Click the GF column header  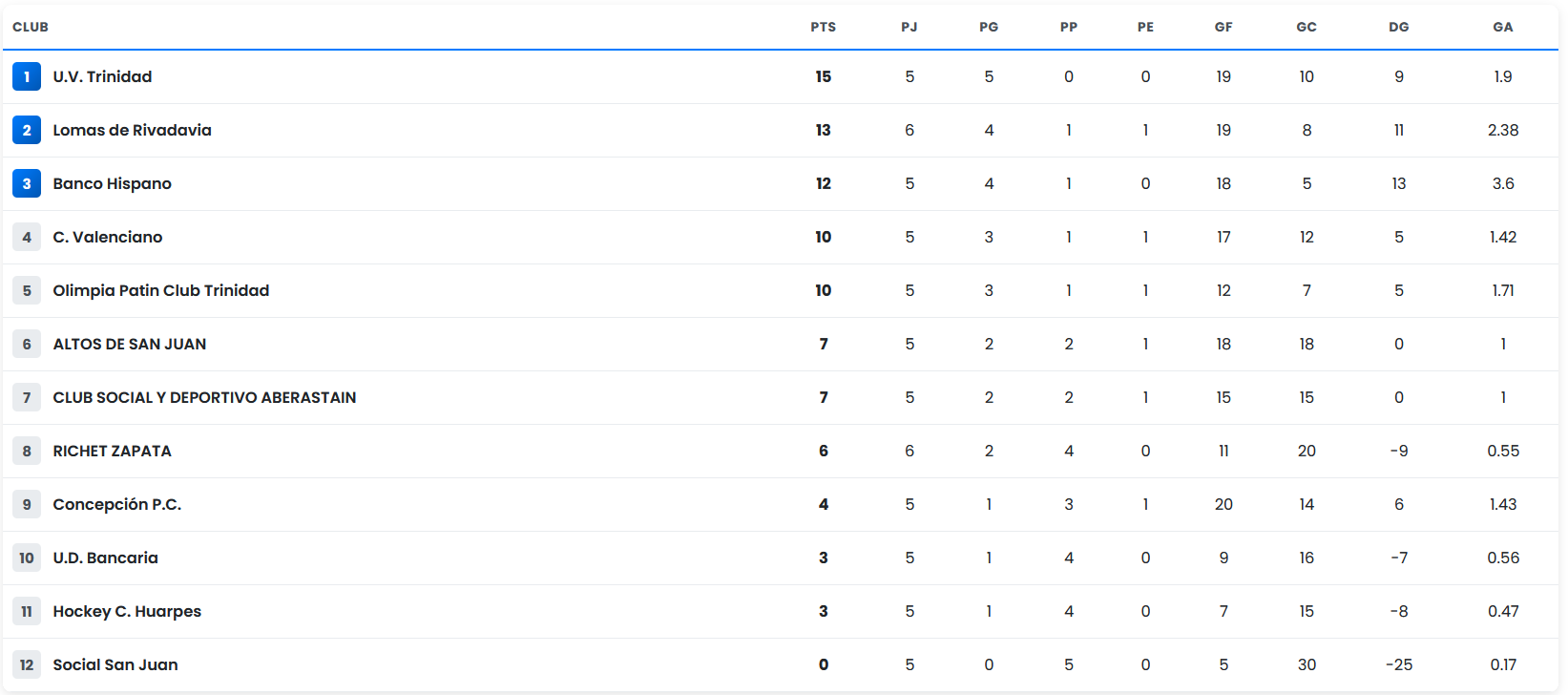1223,27
